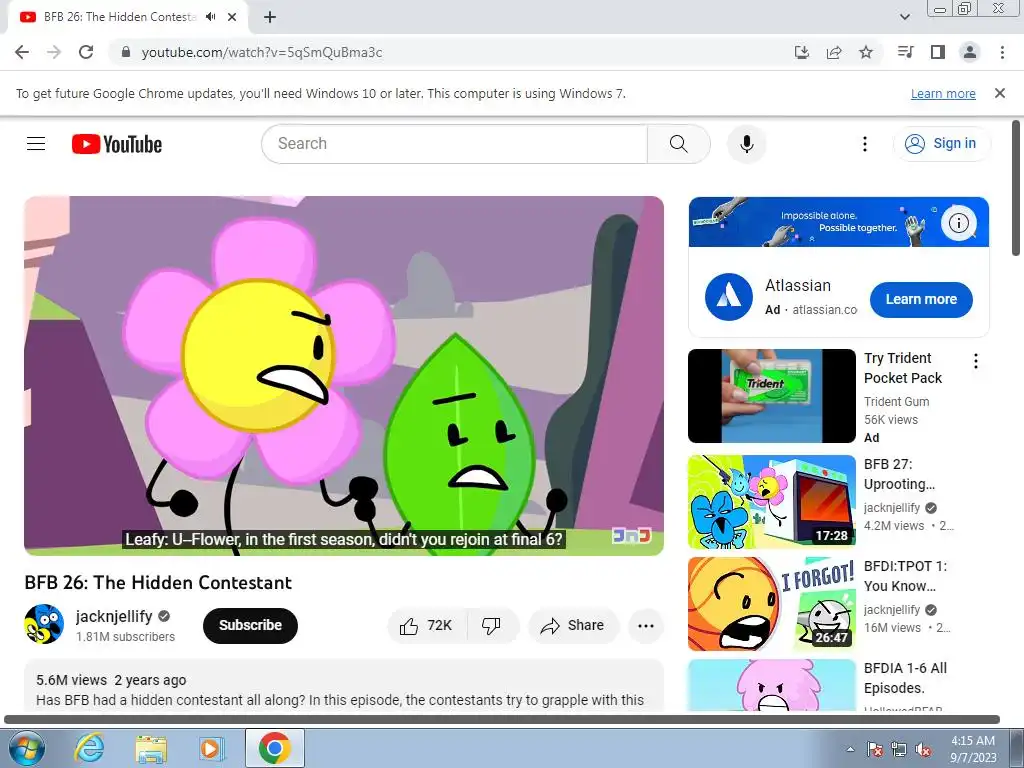Click the video watermark logo
This screenshot has height=768, width=1024.
631,536
